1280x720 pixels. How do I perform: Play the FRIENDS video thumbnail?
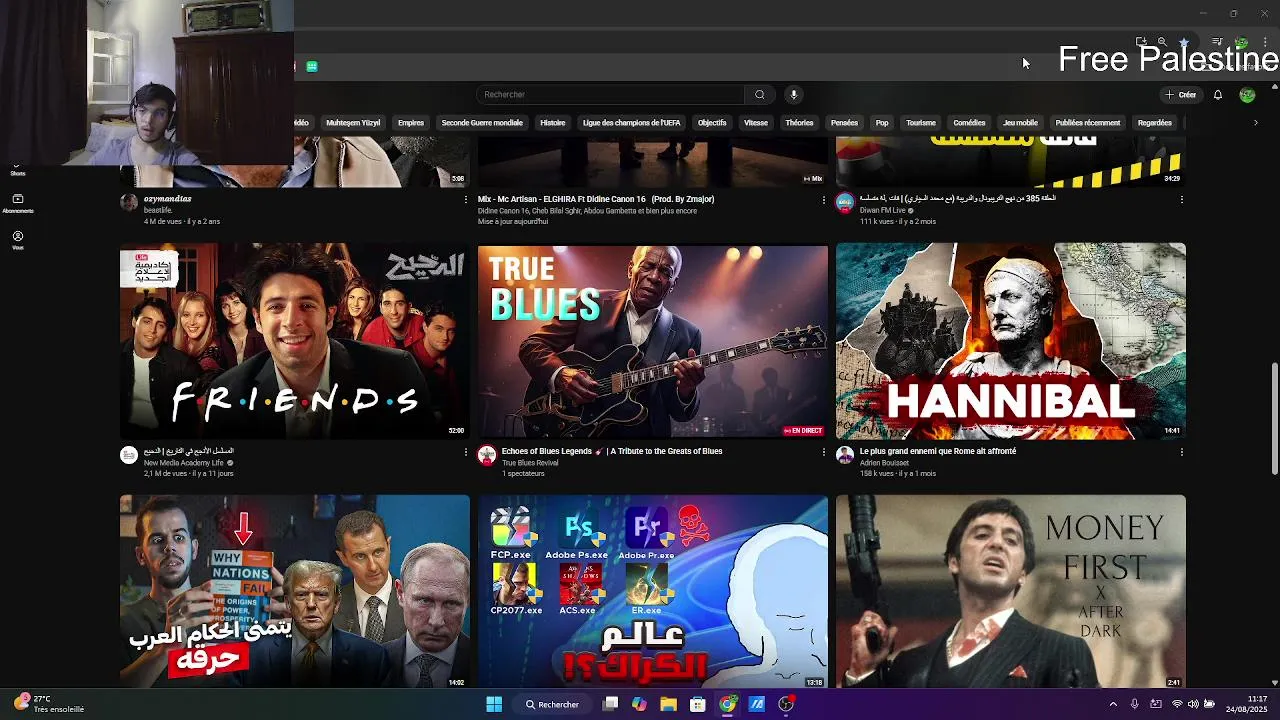click(x=295, y=341)
